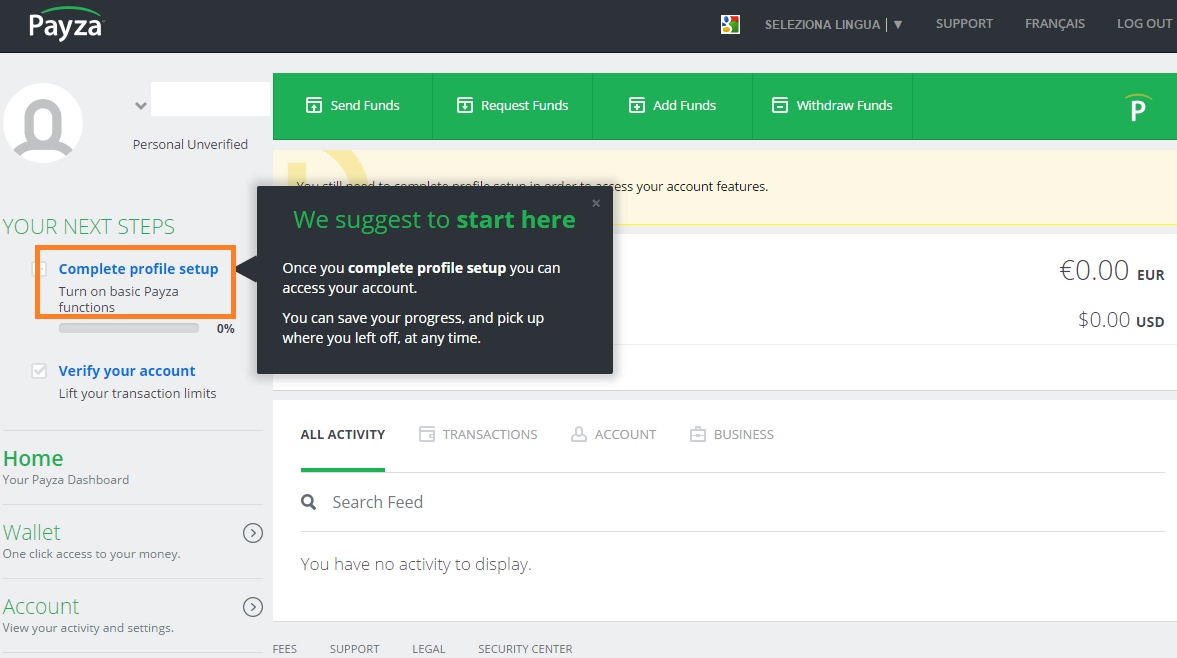The image size is (1177, 658).
Task: Toggle Verify your account checkbox
Action: pos(39,371)
